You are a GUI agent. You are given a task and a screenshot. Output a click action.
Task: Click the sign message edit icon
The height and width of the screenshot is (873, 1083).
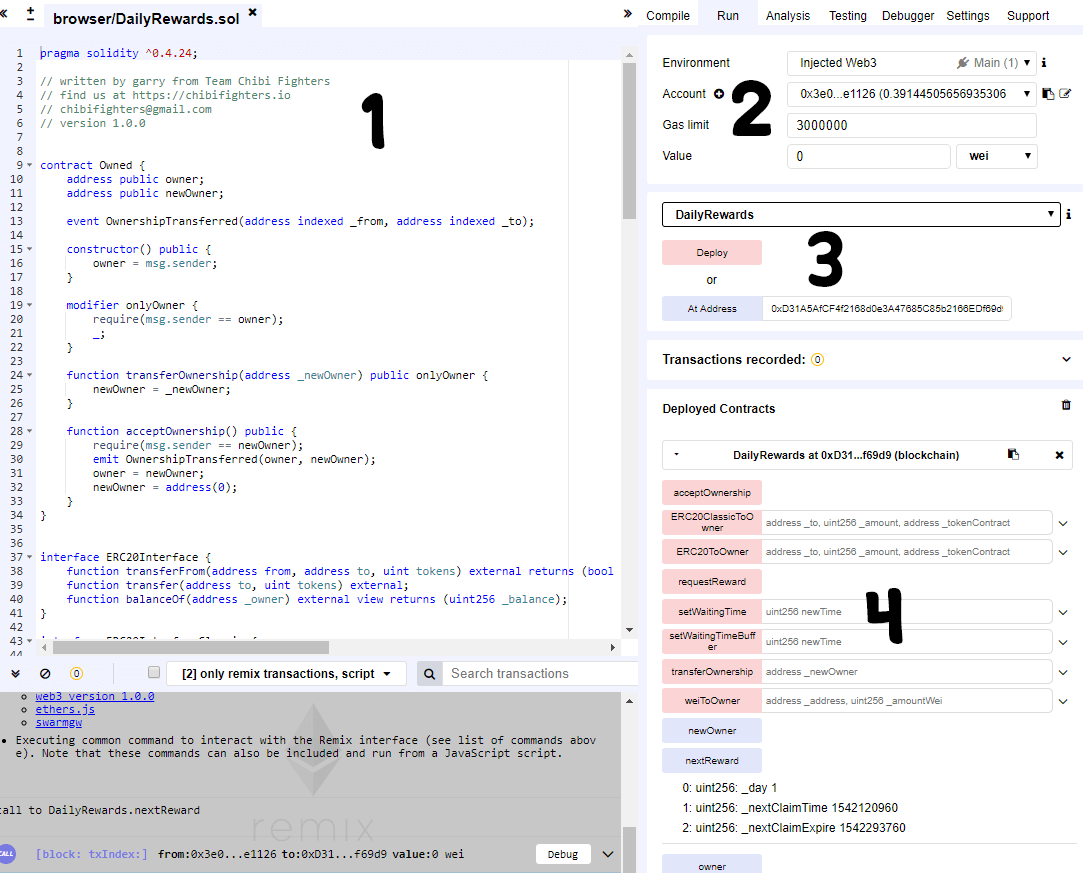point(1065,94)
